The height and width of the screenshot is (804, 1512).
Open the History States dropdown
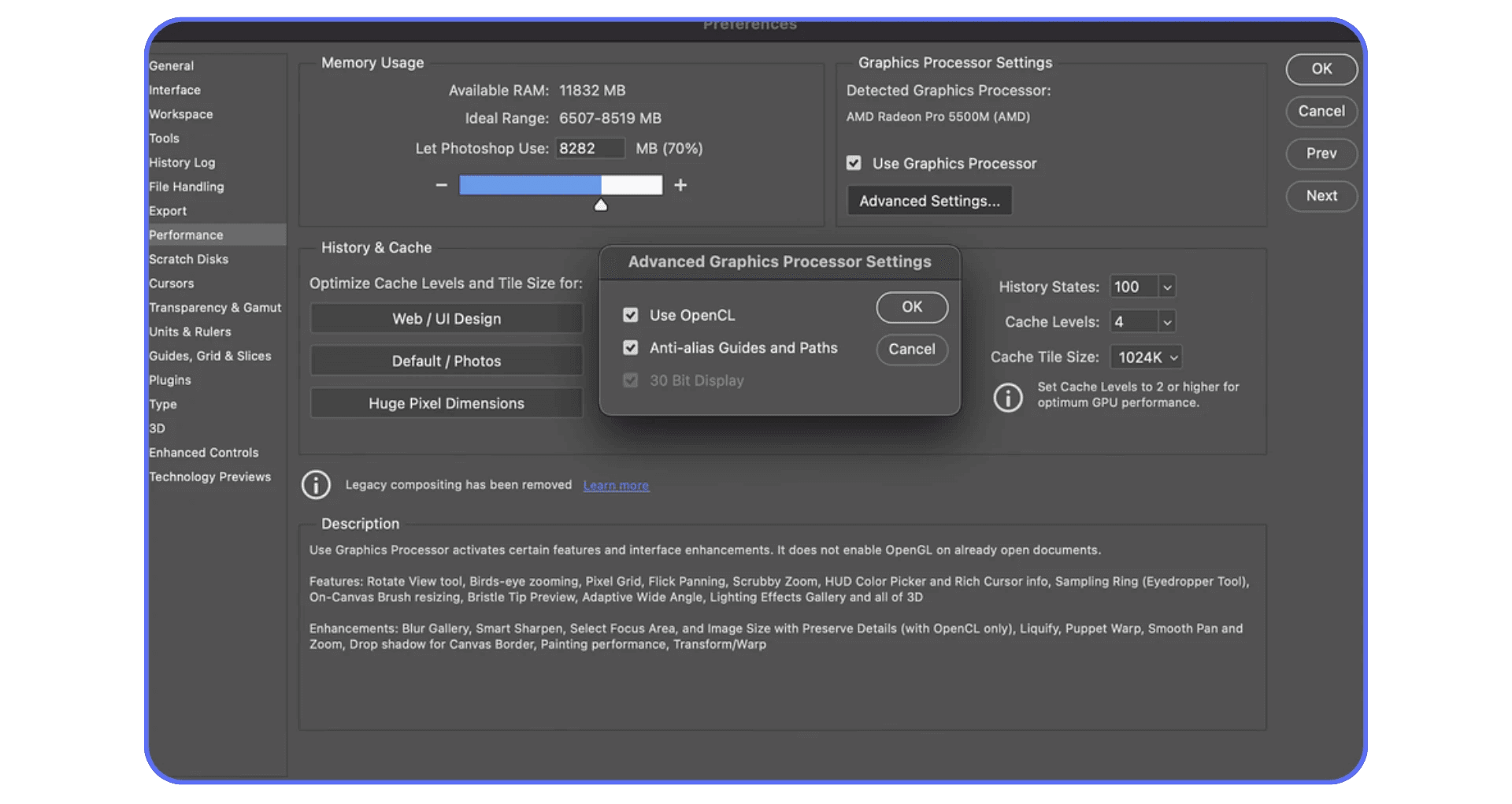pos(1142,286)
